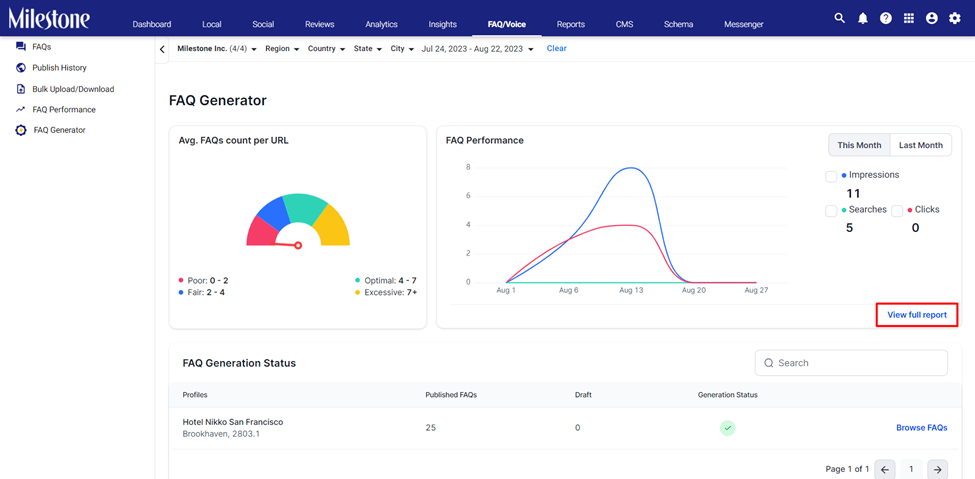Expand the Country filter dropdown

click(326, 49)
